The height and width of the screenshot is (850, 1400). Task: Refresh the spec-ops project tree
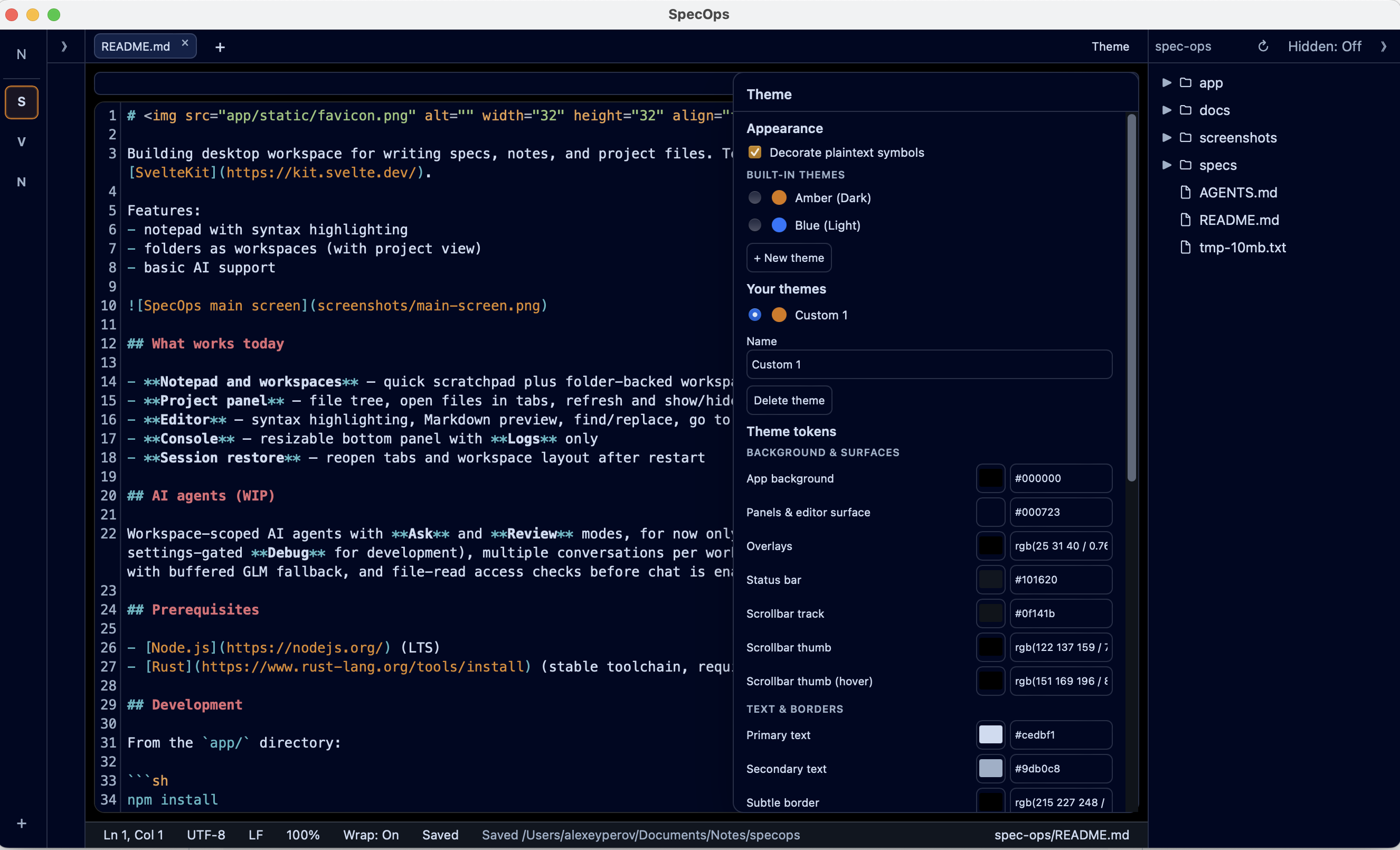click(x=1263, y=46)
